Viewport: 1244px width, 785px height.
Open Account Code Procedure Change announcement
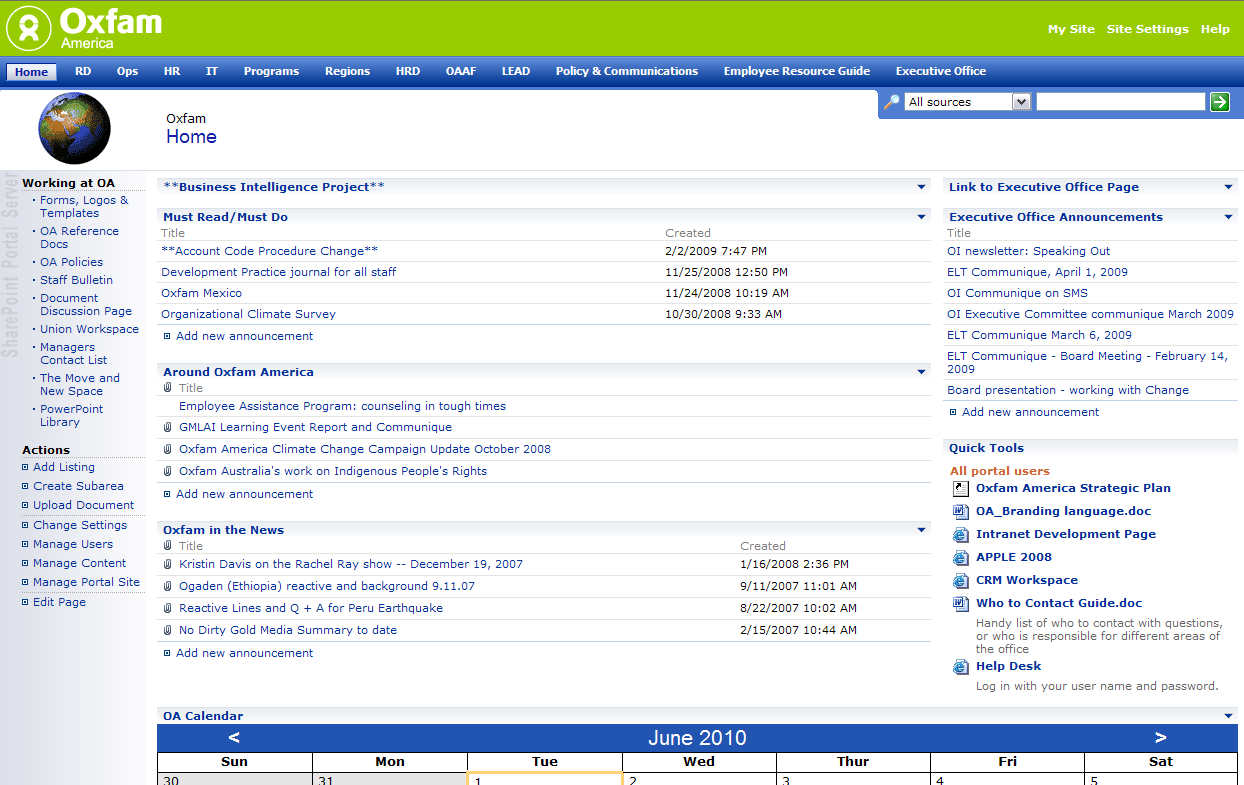coord(270,251)
